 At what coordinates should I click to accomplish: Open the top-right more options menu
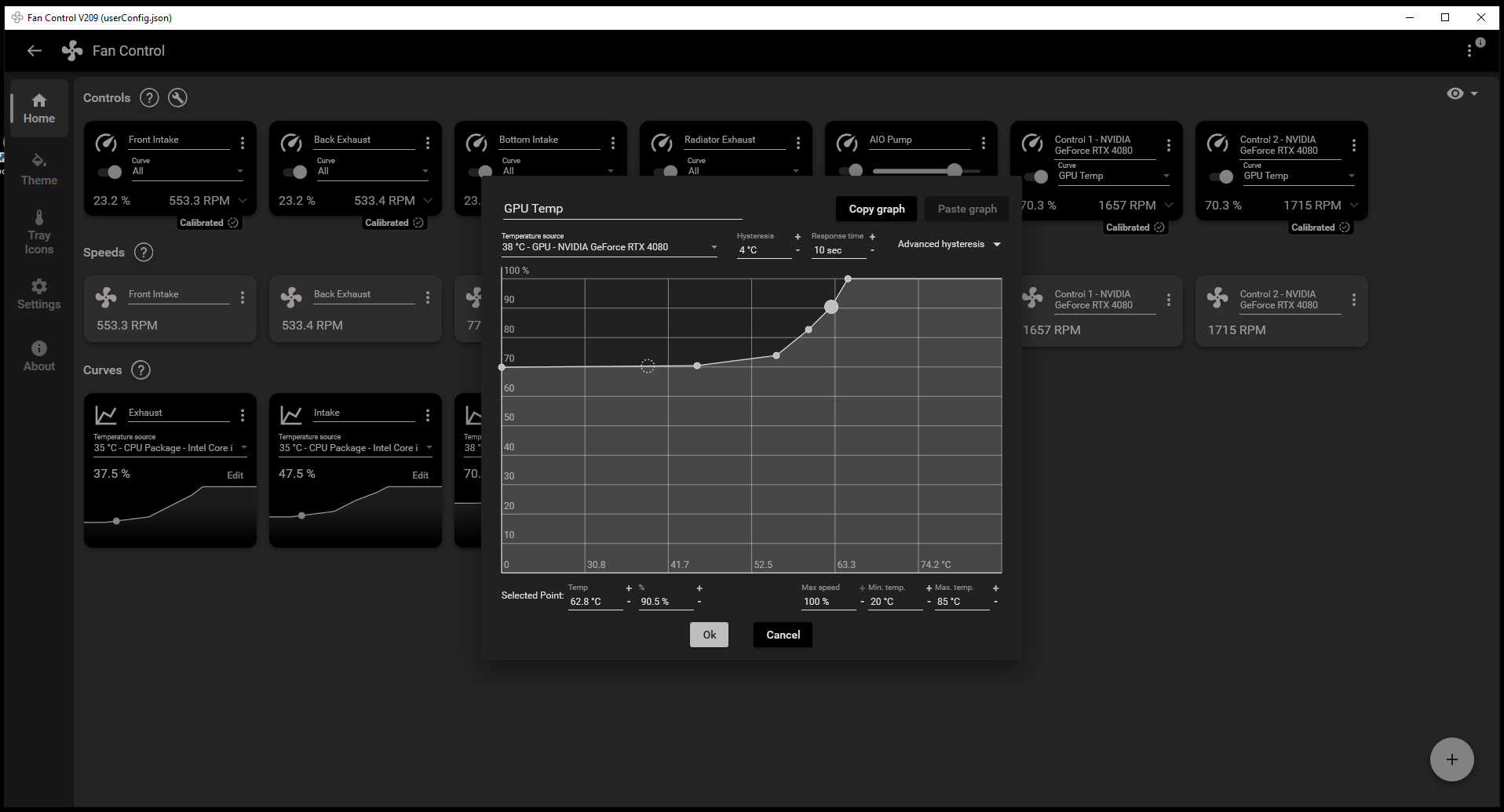pyautogui.click(x=1469, y=50)
